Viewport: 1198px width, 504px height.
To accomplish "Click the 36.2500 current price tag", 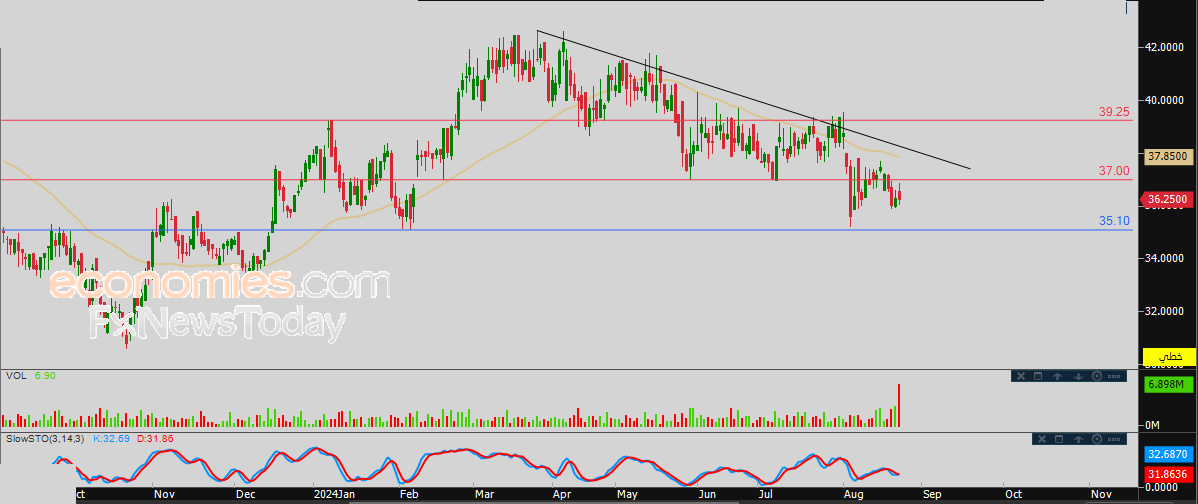I will [1168, 200].
